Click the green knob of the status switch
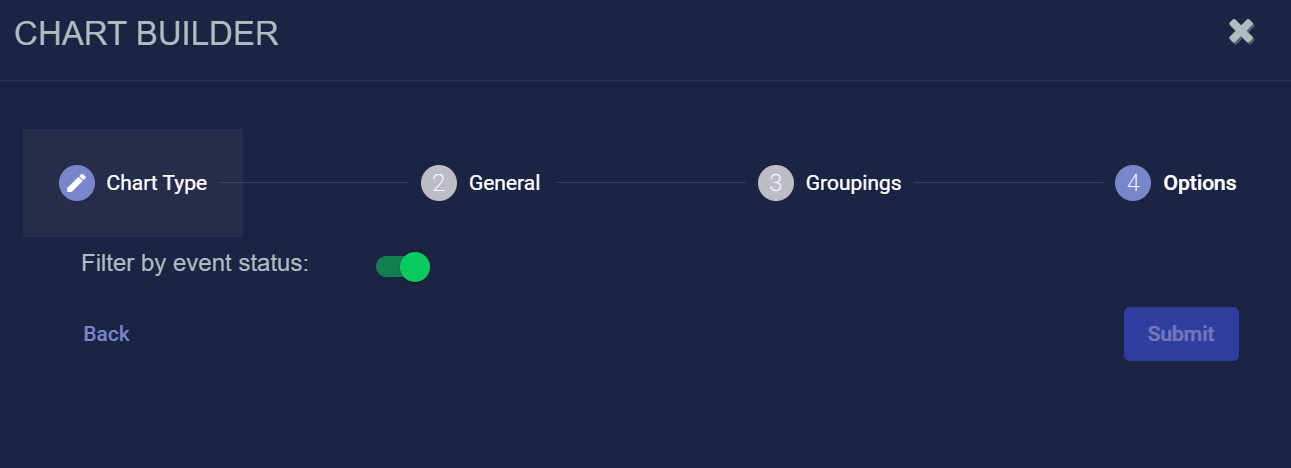The image size is (1291, 468). tap(414, 267)
